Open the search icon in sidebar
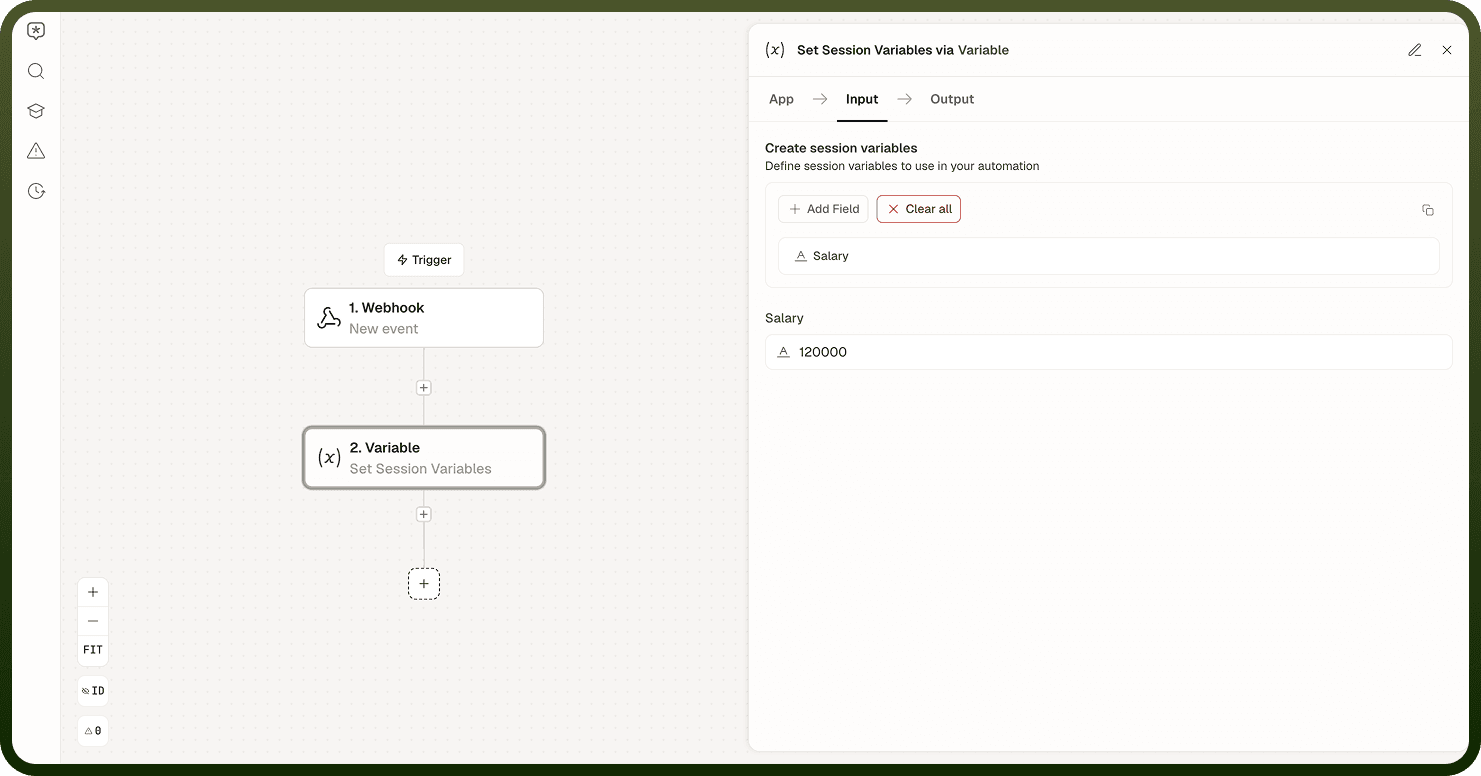This screenshot has width=1481, height=776. click(x=36, y=71)
